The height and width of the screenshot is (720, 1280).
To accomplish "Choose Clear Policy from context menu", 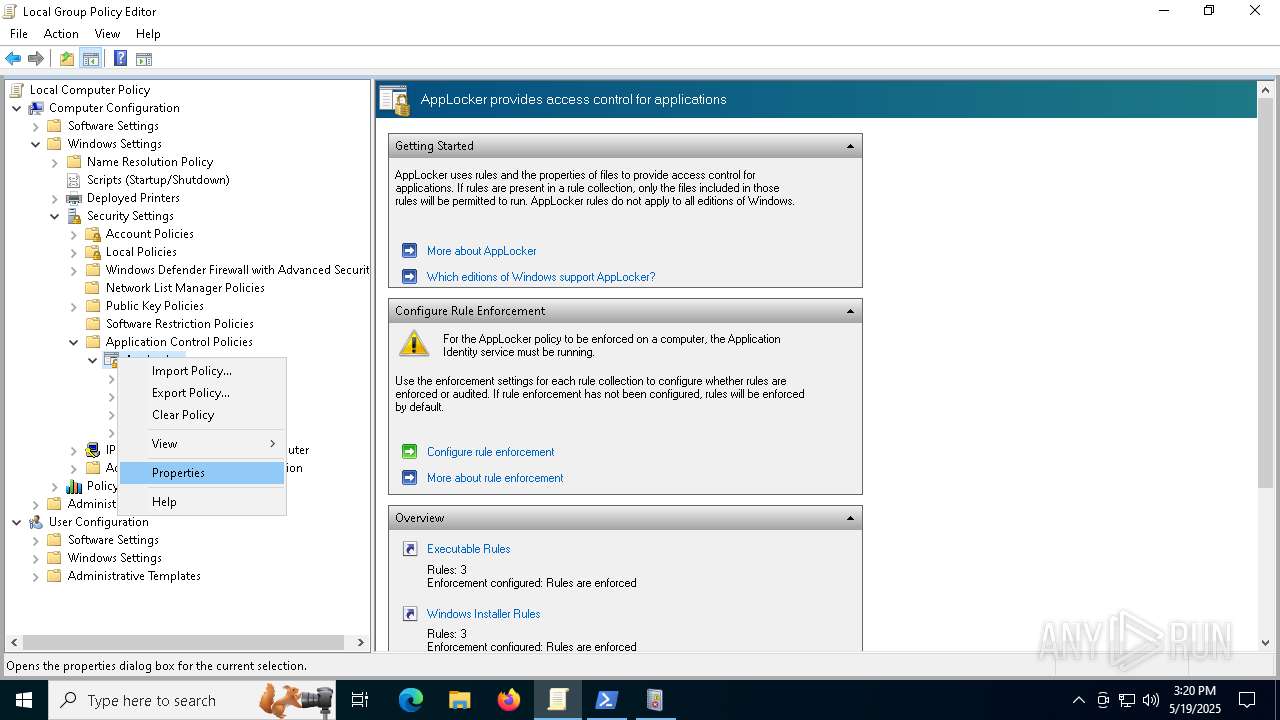I will click(x=202, y=415).
